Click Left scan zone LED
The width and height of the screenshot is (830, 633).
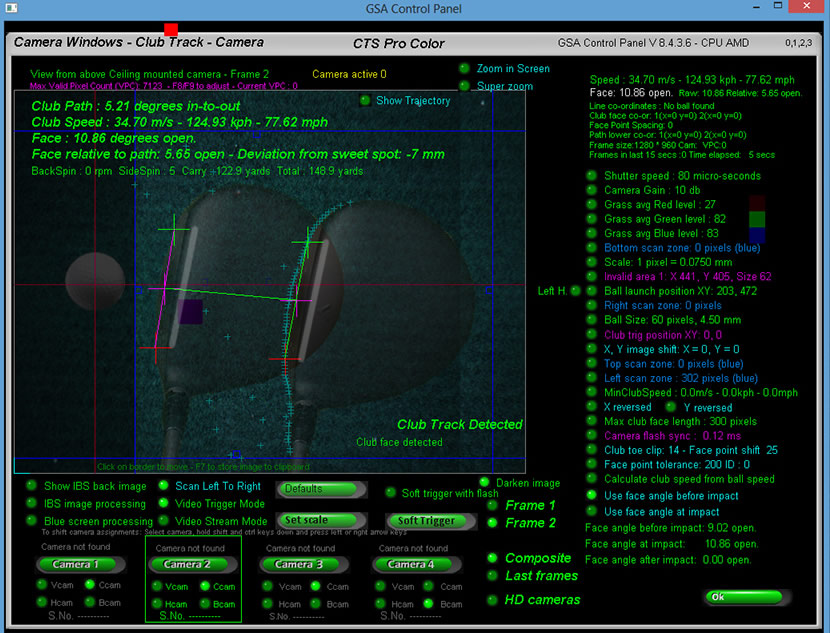coord(592,377)
